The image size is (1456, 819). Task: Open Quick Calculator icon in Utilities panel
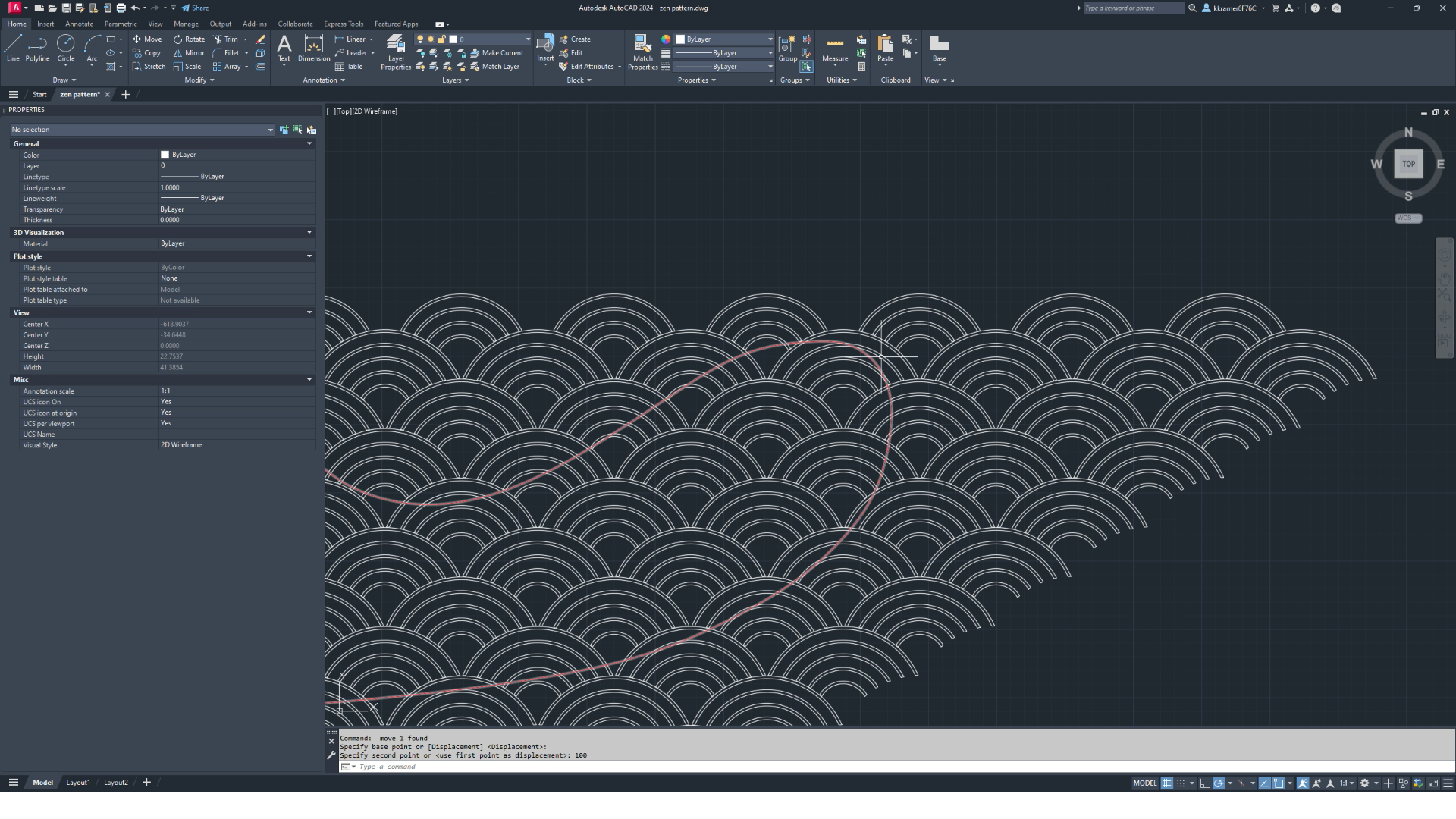pyautogui.click(x=861, y=66)
